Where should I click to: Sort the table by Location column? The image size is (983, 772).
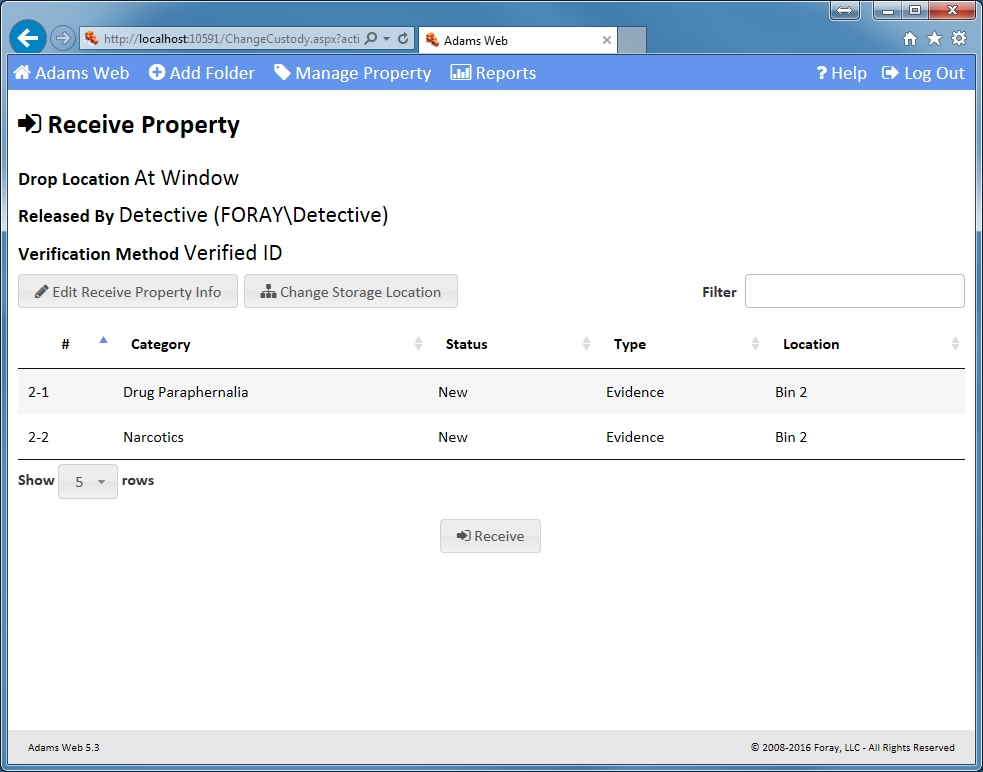[x=811, y=344]
